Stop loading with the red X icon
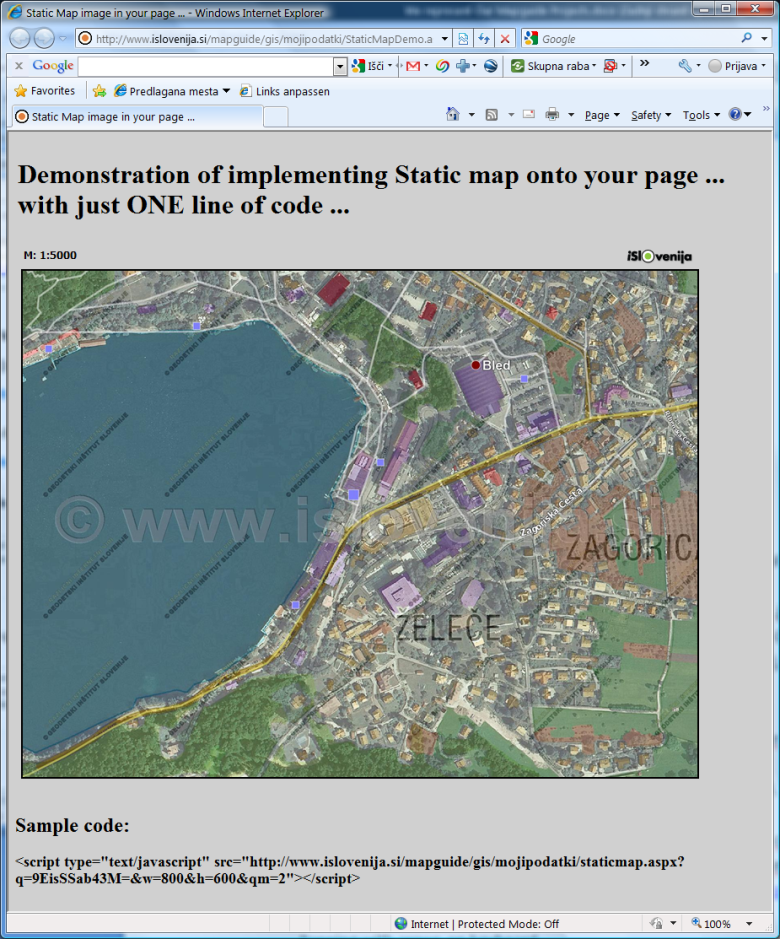This screenshot has width=780, height=939. pos(505,39)
